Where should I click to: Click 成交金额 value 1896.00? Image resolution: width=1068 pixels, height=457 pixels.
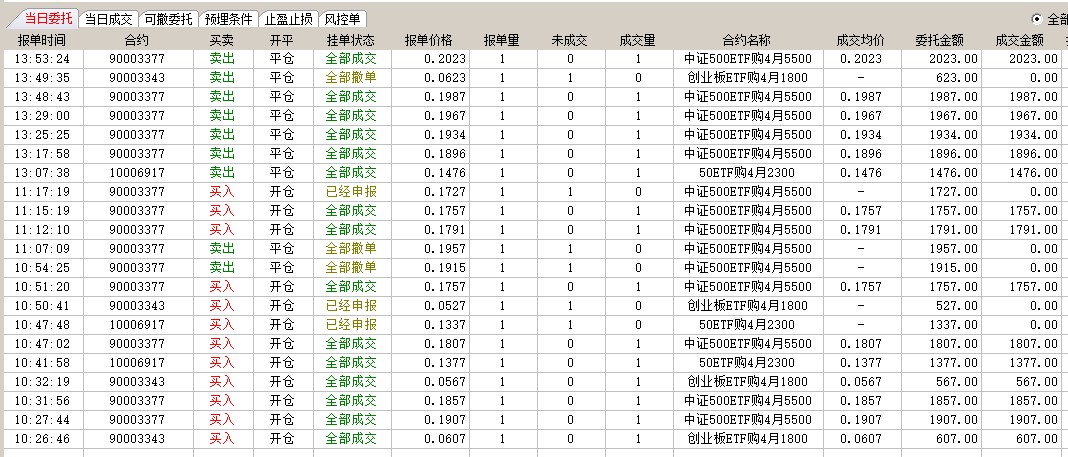1033,154
